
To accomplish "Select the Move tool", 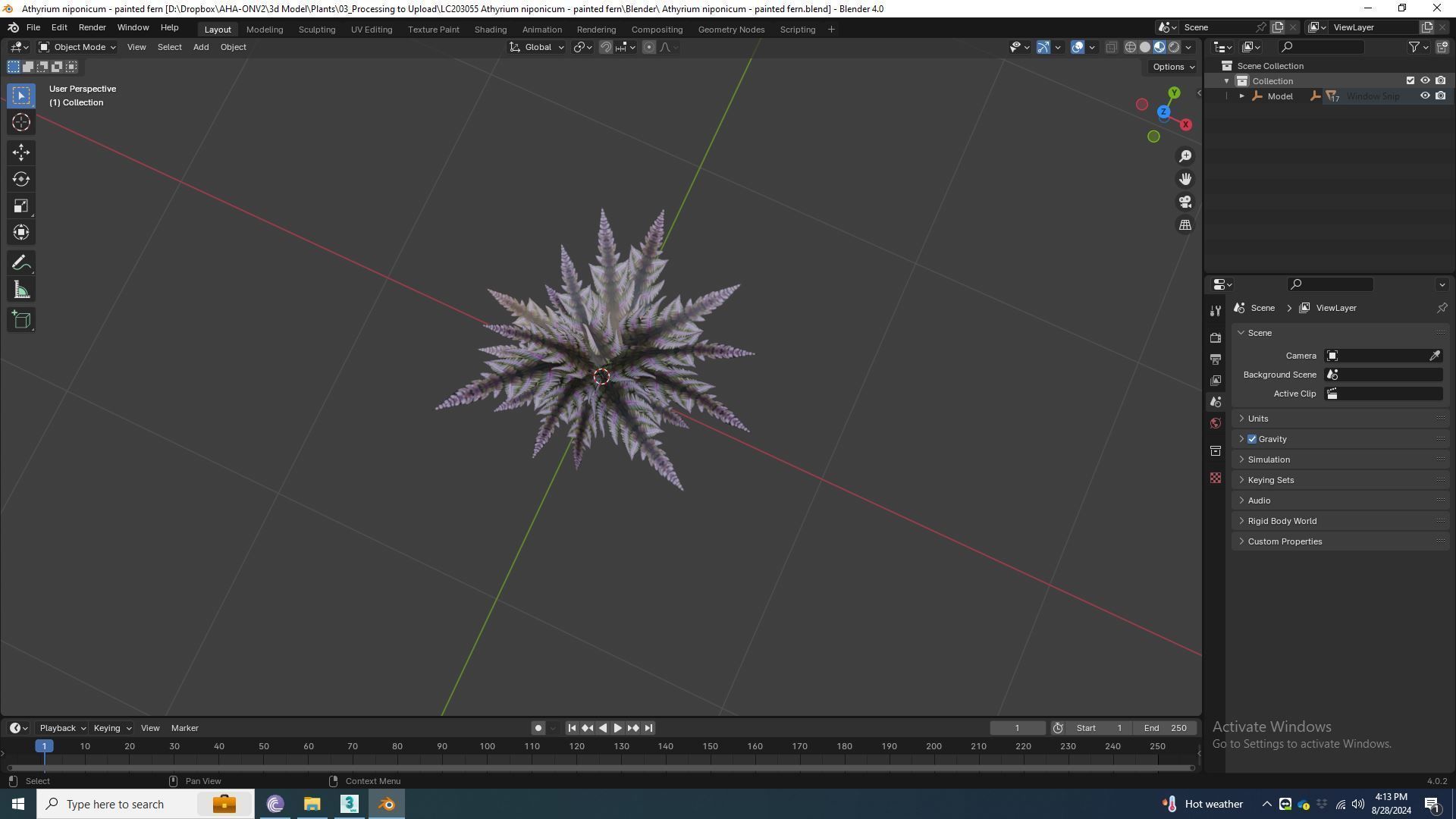I will tap(20, 152).
